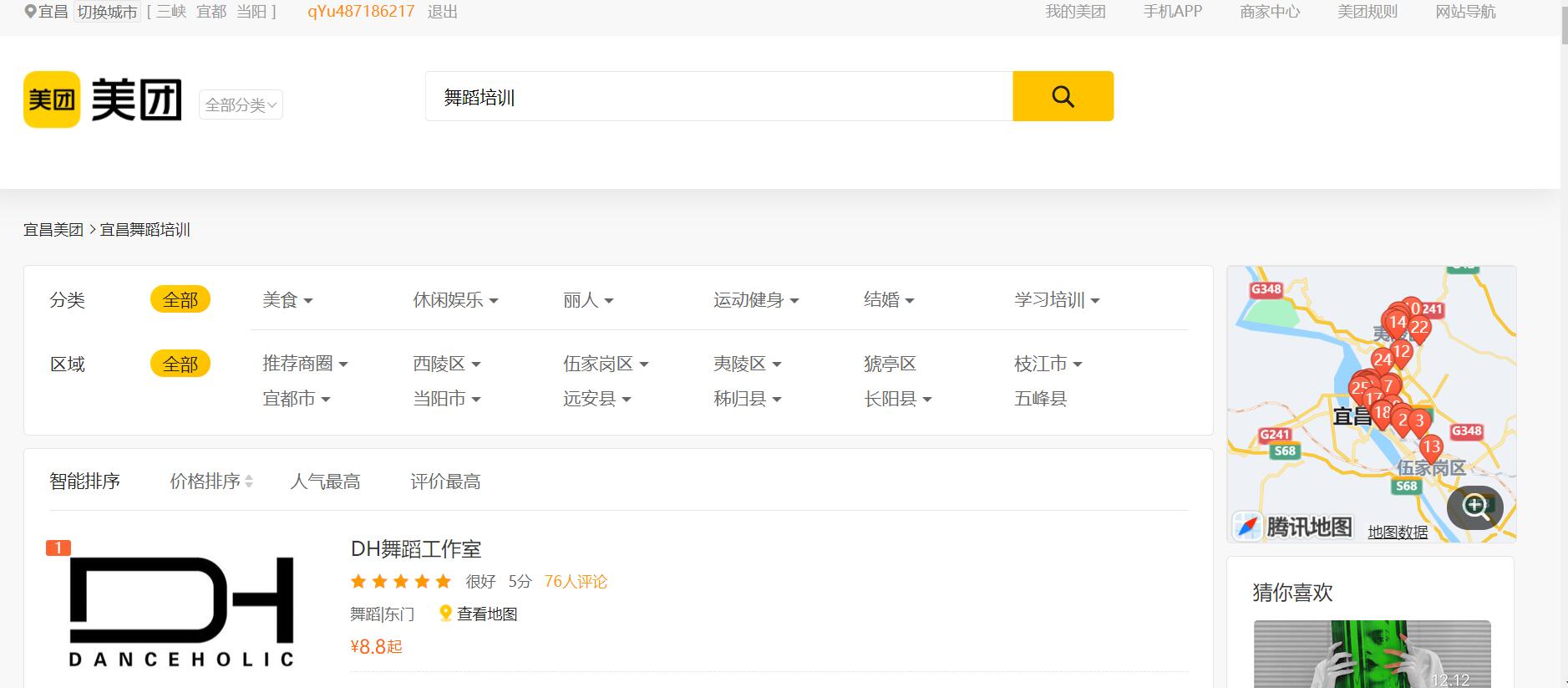Sort results by 智能排序
The height and width of the screenshot is (688, 1568).
point(84,482)
